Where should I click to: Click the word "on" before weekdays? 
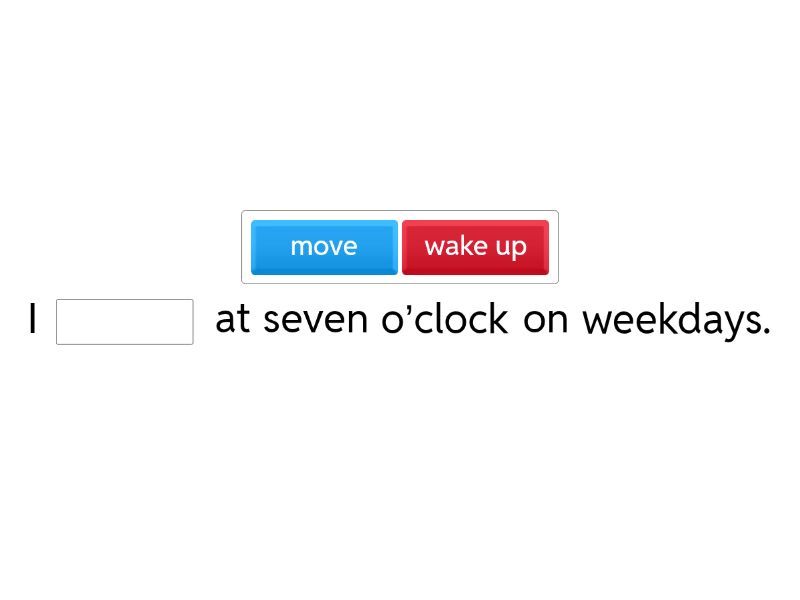tap(545, 320)
